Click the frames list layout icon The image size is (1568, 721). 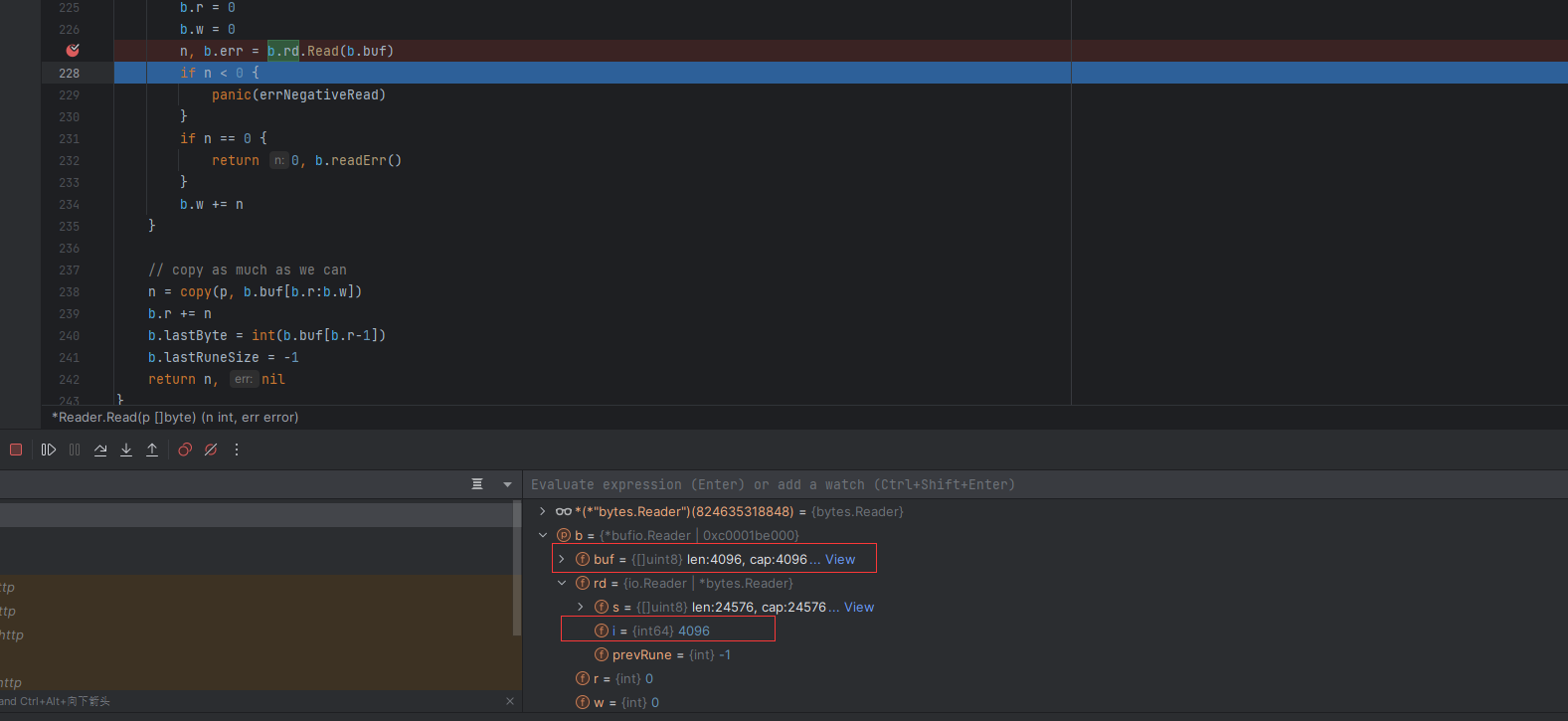(x=477, y=484)
